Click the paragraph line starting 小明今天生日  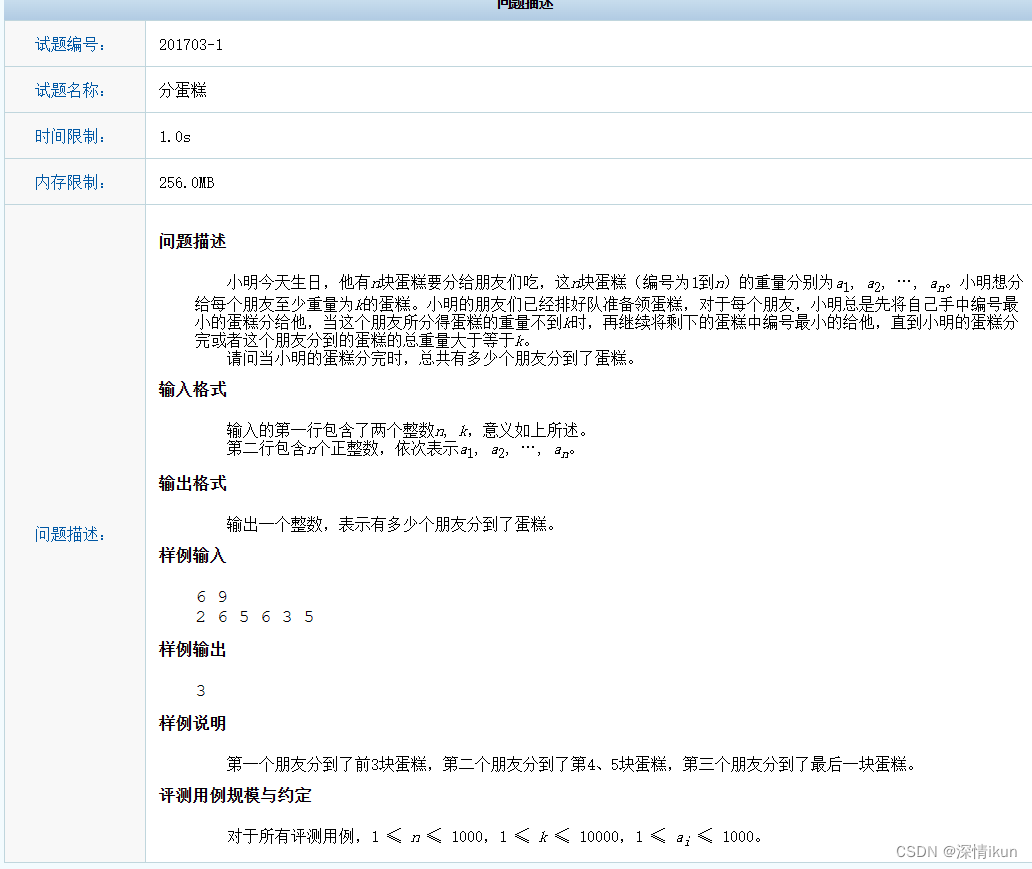[x=625, y=283]
